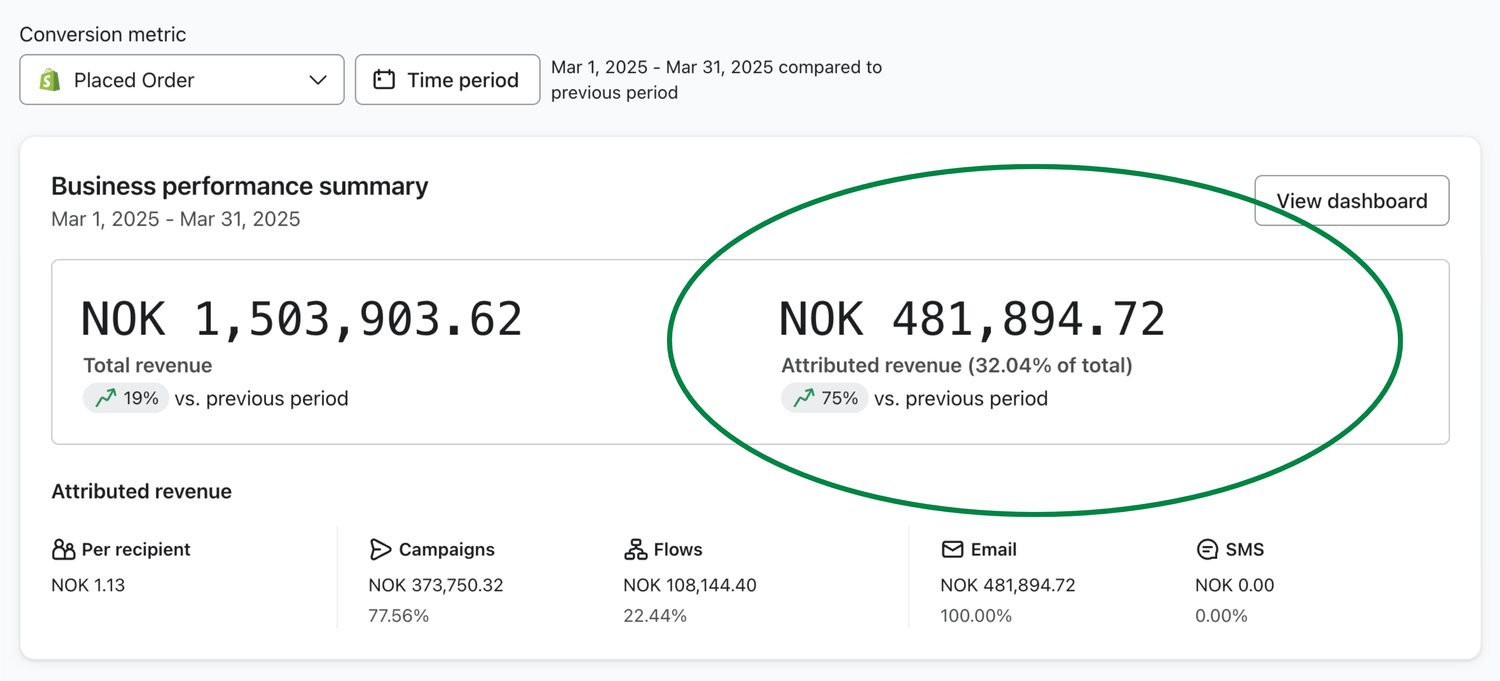The image size is (1500, 681).
Task: Open the Placed Order conversion metric dropdown
Action: coord(182,80)
